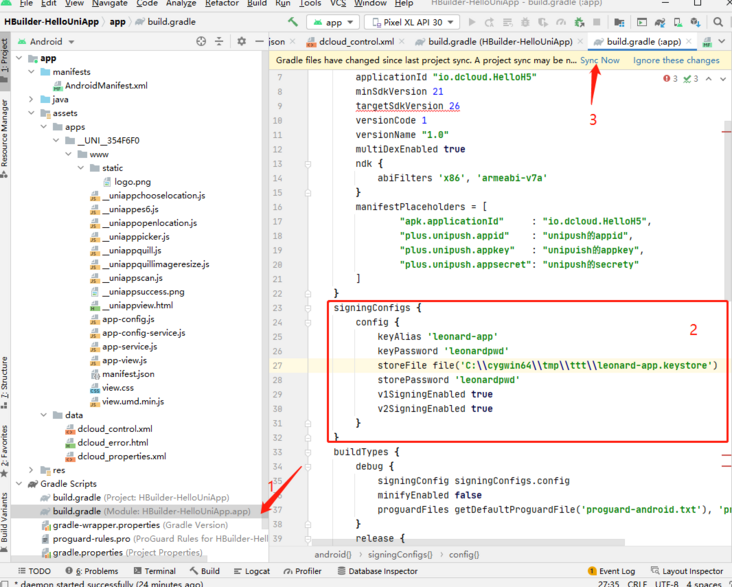
Task: Open the Build menu
Action: [257, 4]
